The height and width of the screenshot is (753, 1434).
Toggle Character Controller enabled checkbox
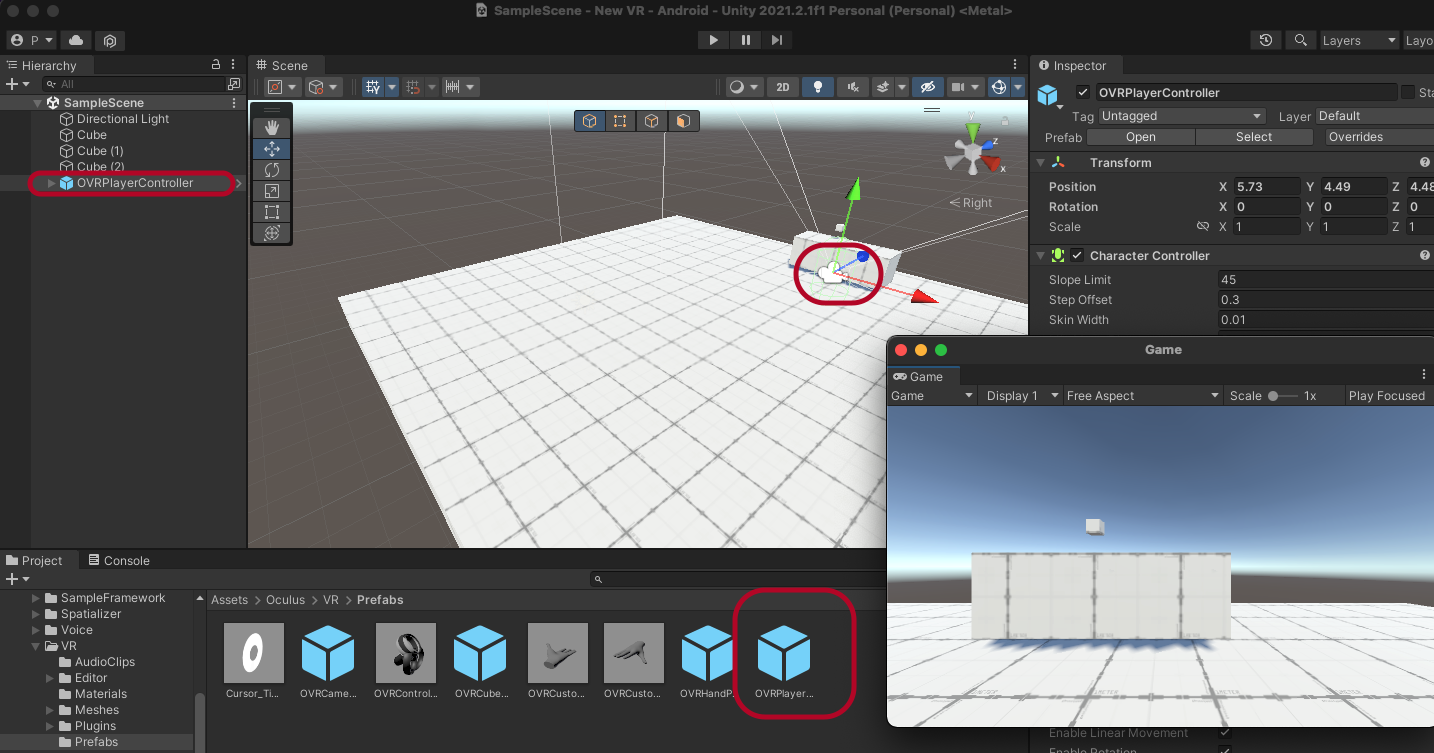pyautogui.click(x=1077, y=255)
